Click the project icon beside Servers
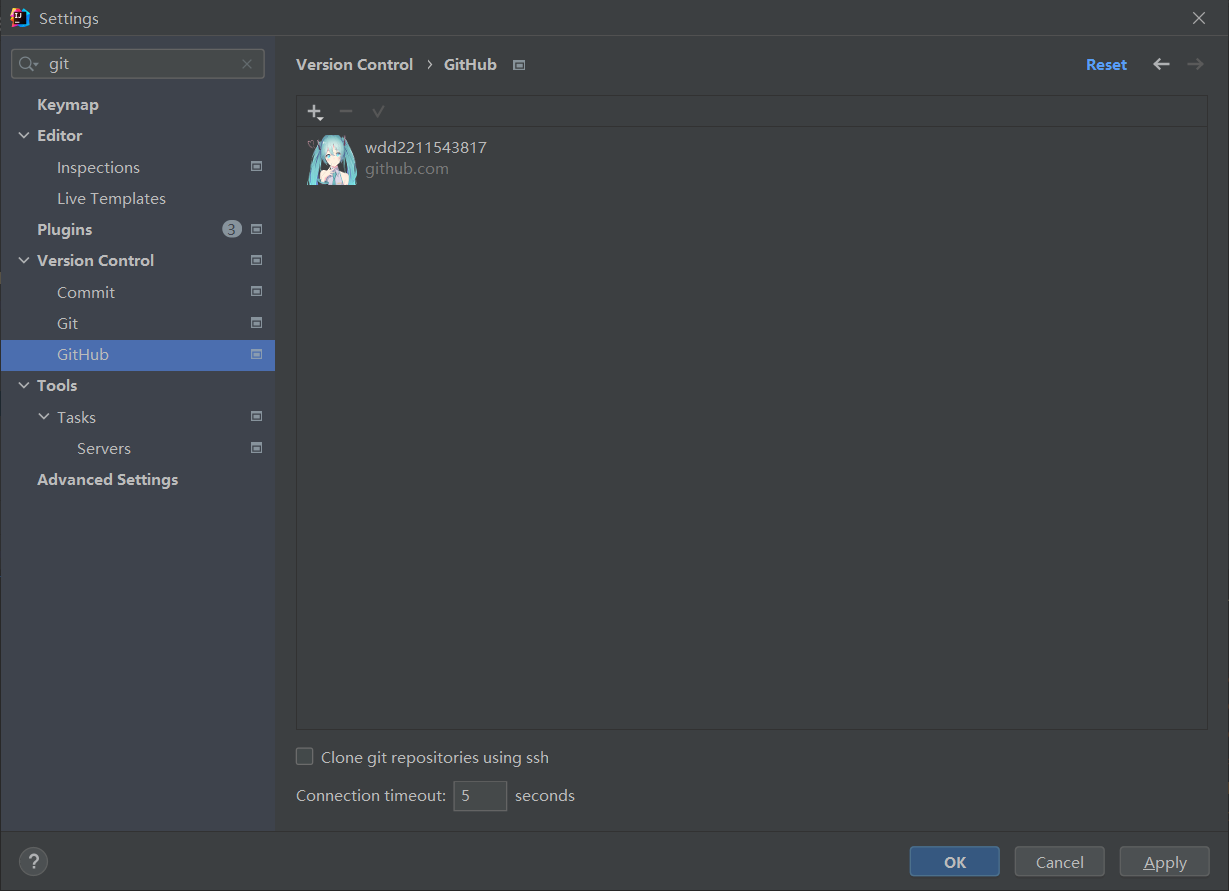This screenshot has width=1229, height=891. click(x=256, y=448)
